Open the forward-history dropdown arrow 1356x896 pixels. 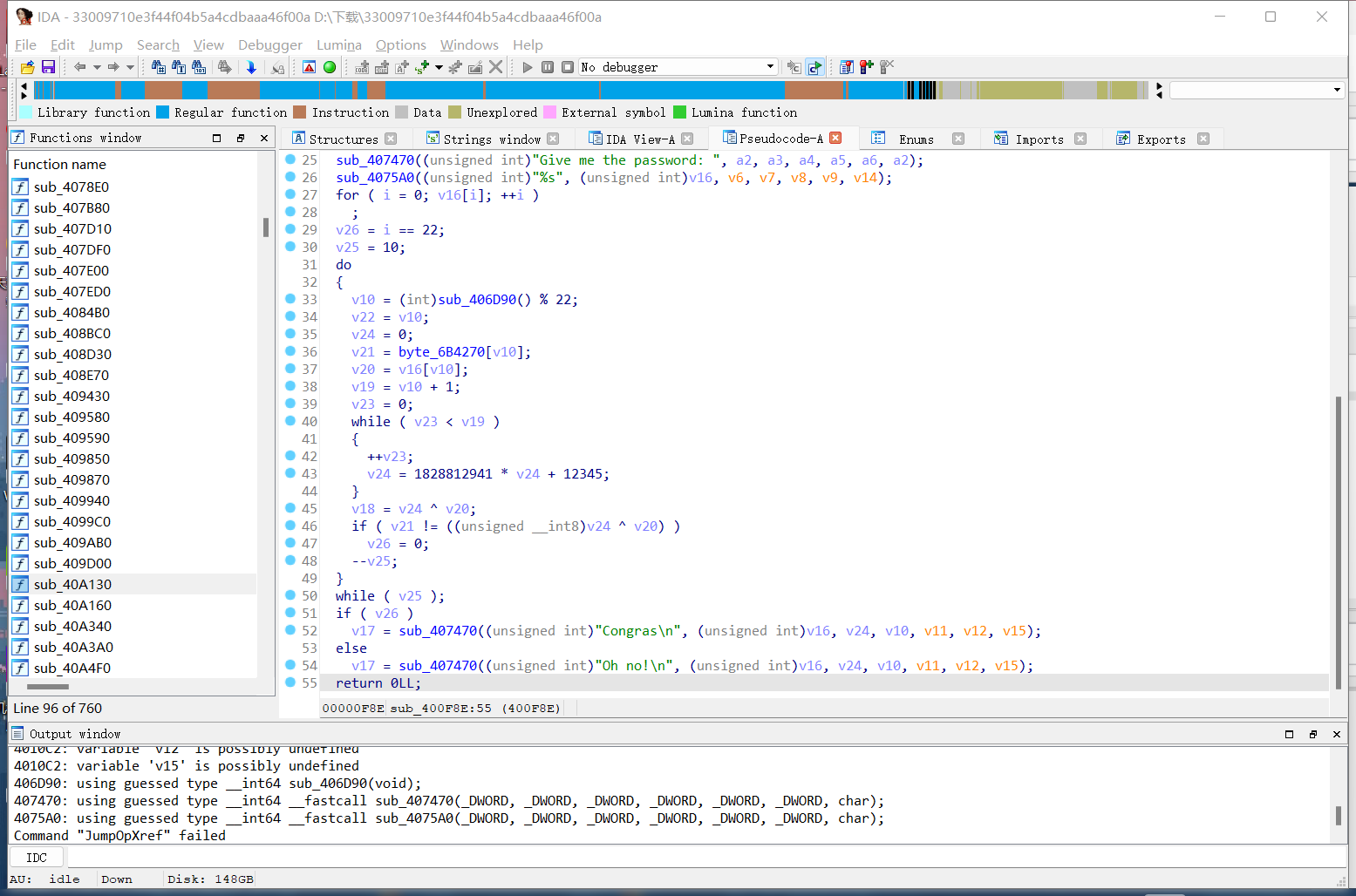[130, 67]
